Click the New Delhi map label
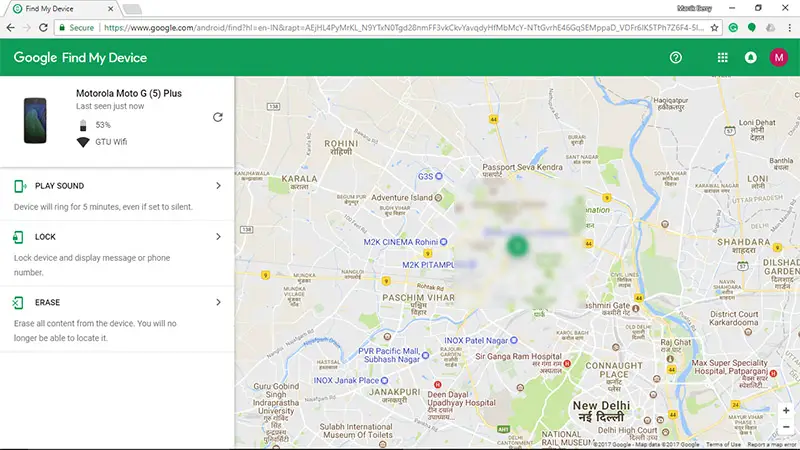800x450 pixels. pyautogui.click(x=602, y=411)
